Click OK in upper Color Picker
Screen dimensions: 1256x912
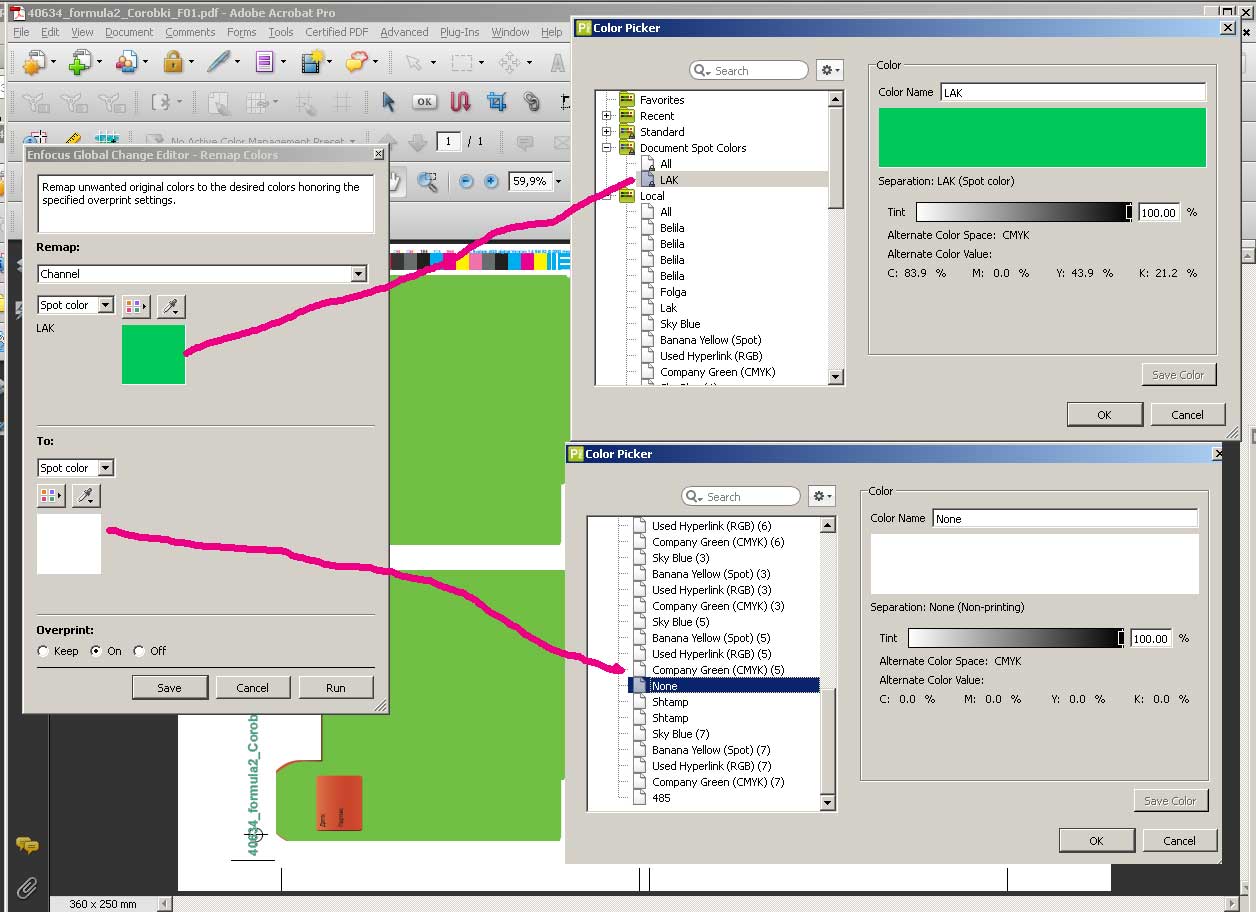click(x=1104, y=414)
